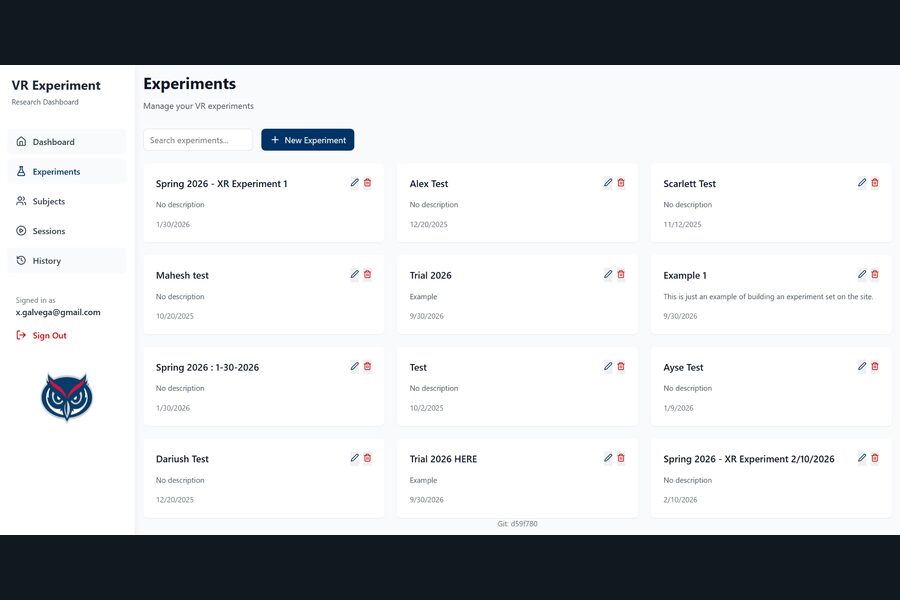900x600 pixels.
Task: Delete the Ayse Test experiment
Action: coord(875,366)
